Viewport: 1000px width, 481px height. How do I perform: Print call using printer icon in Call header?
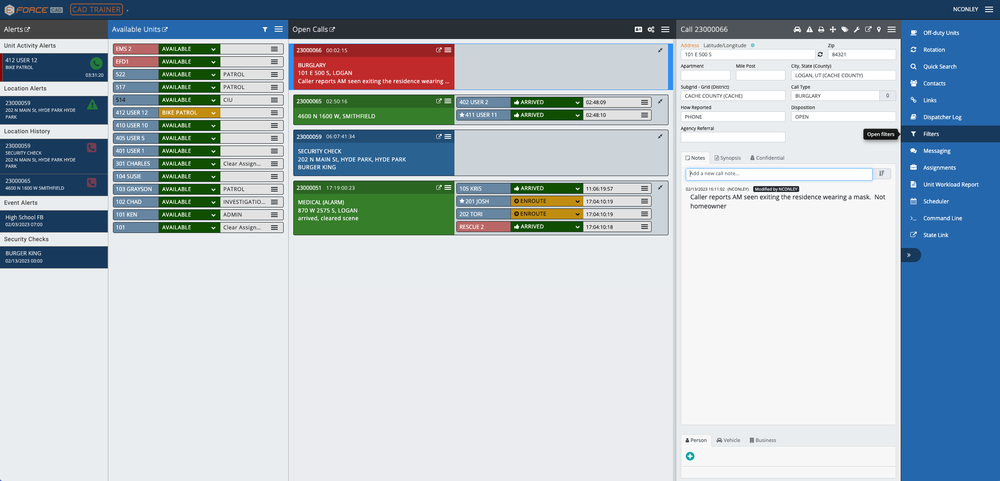821,29
